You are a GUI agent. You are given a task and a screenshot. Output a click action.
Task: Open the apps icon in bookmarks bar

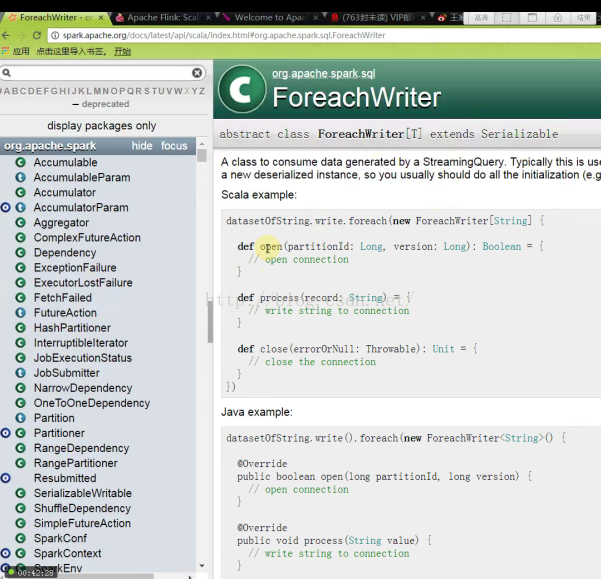click(5, 51)
